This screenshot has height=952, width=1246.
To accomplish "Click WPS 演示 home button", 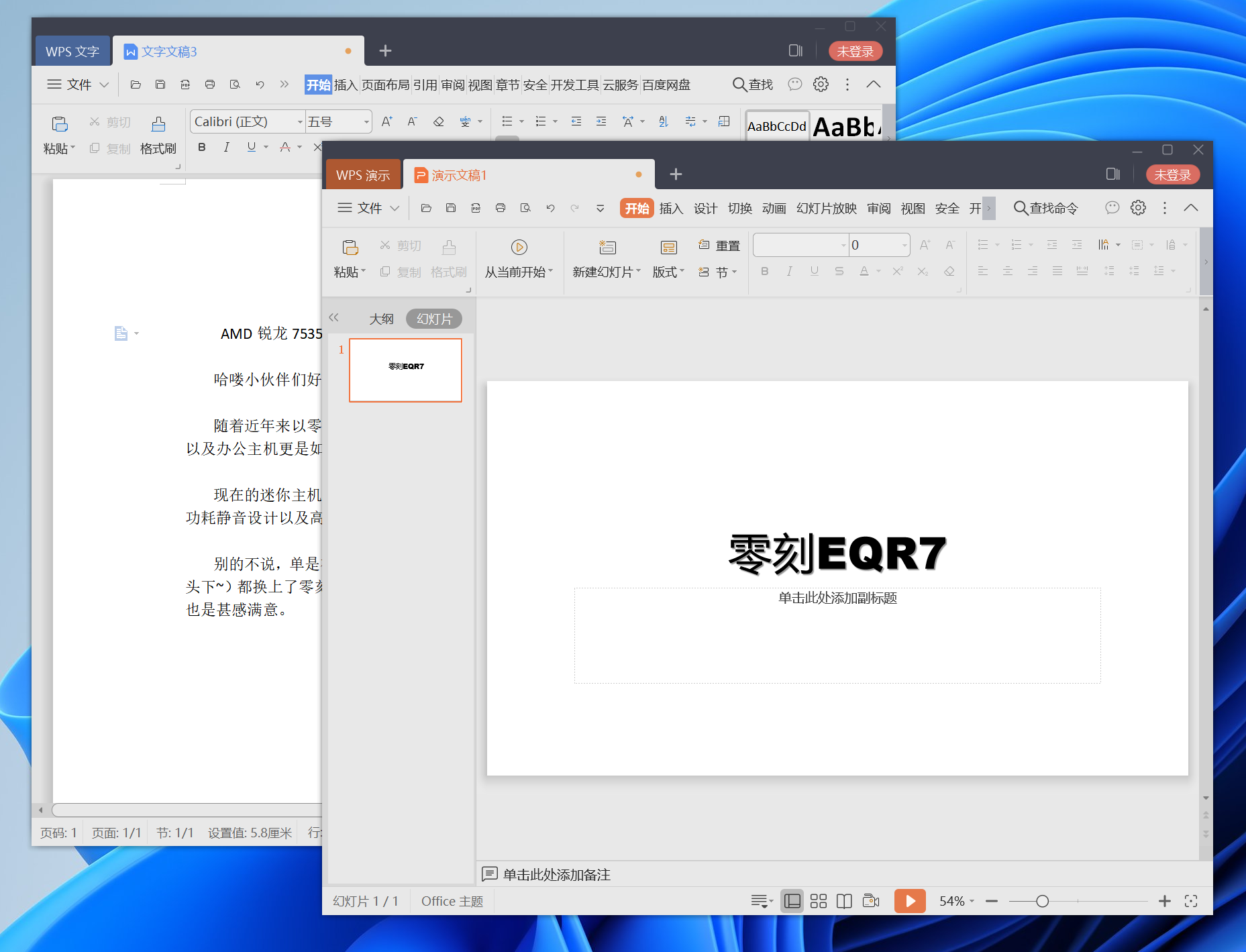I will click(363, 175).
